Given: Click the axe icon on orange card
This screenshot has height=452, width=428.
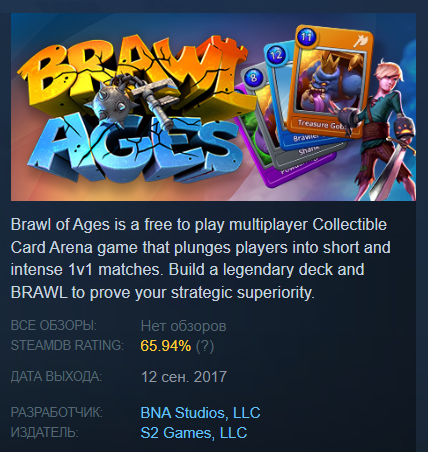Looking at the screenshot, I should pyautogui.click(x=361, y=41).
